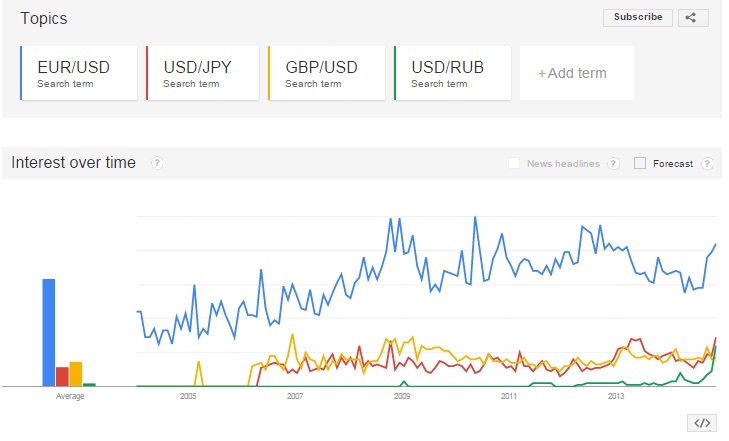Click the 2009 label on the timeline
Viewport: 729px width, 441px height.
pyautogui.click(x=402, y=397)
